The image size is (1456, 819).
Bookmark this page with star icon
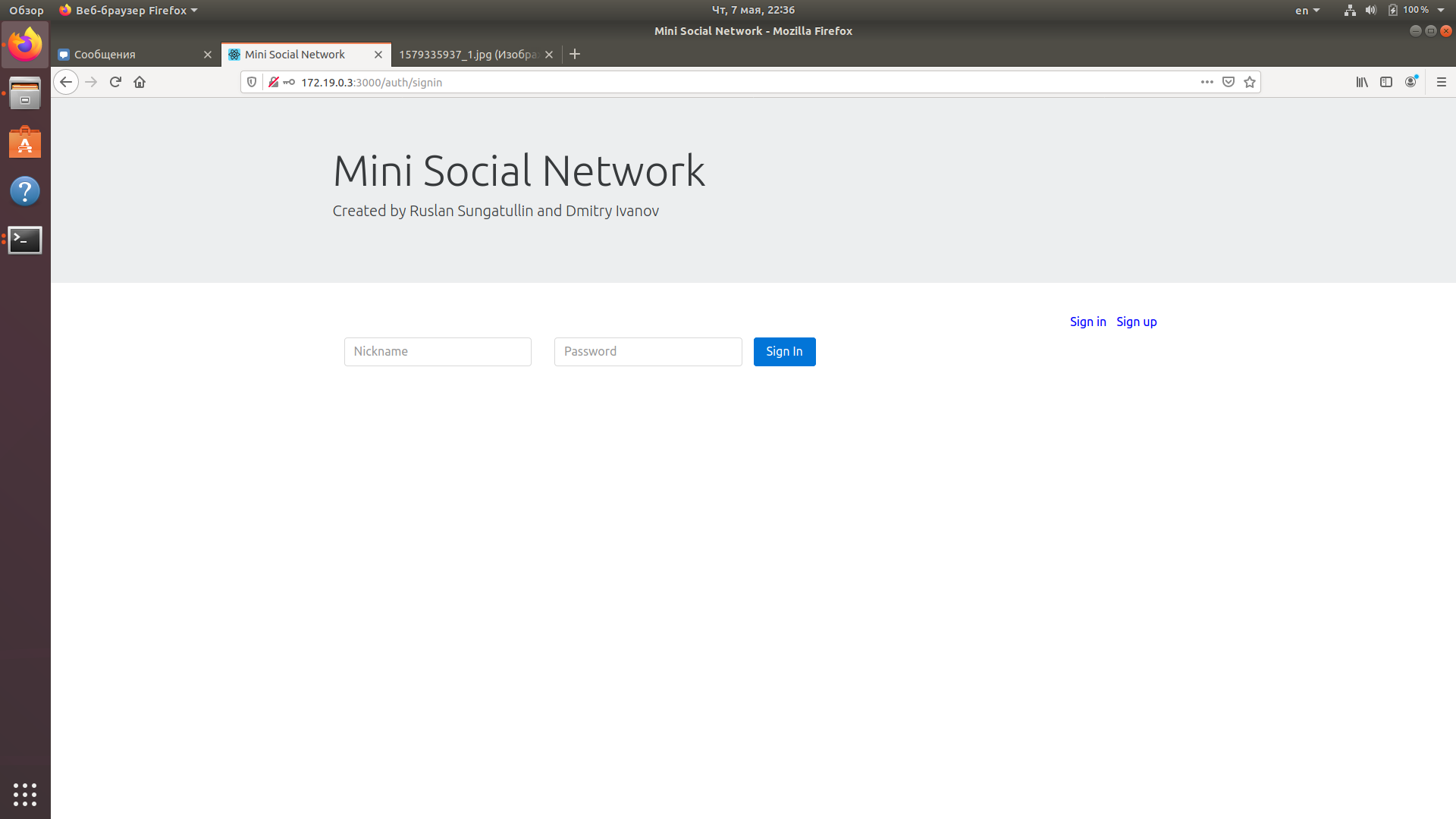[1250, 82]
